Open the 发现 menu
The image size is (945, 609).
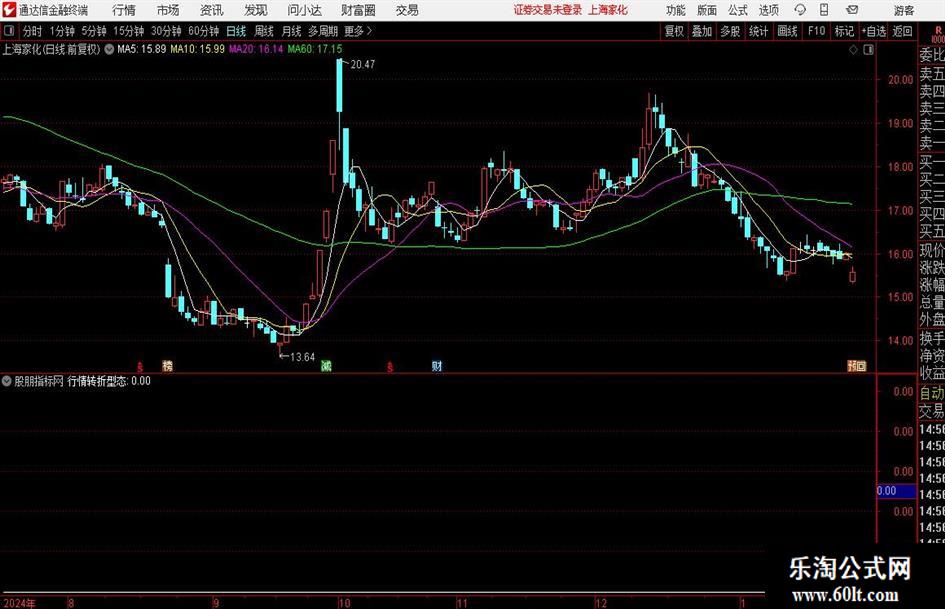[256, 10]
